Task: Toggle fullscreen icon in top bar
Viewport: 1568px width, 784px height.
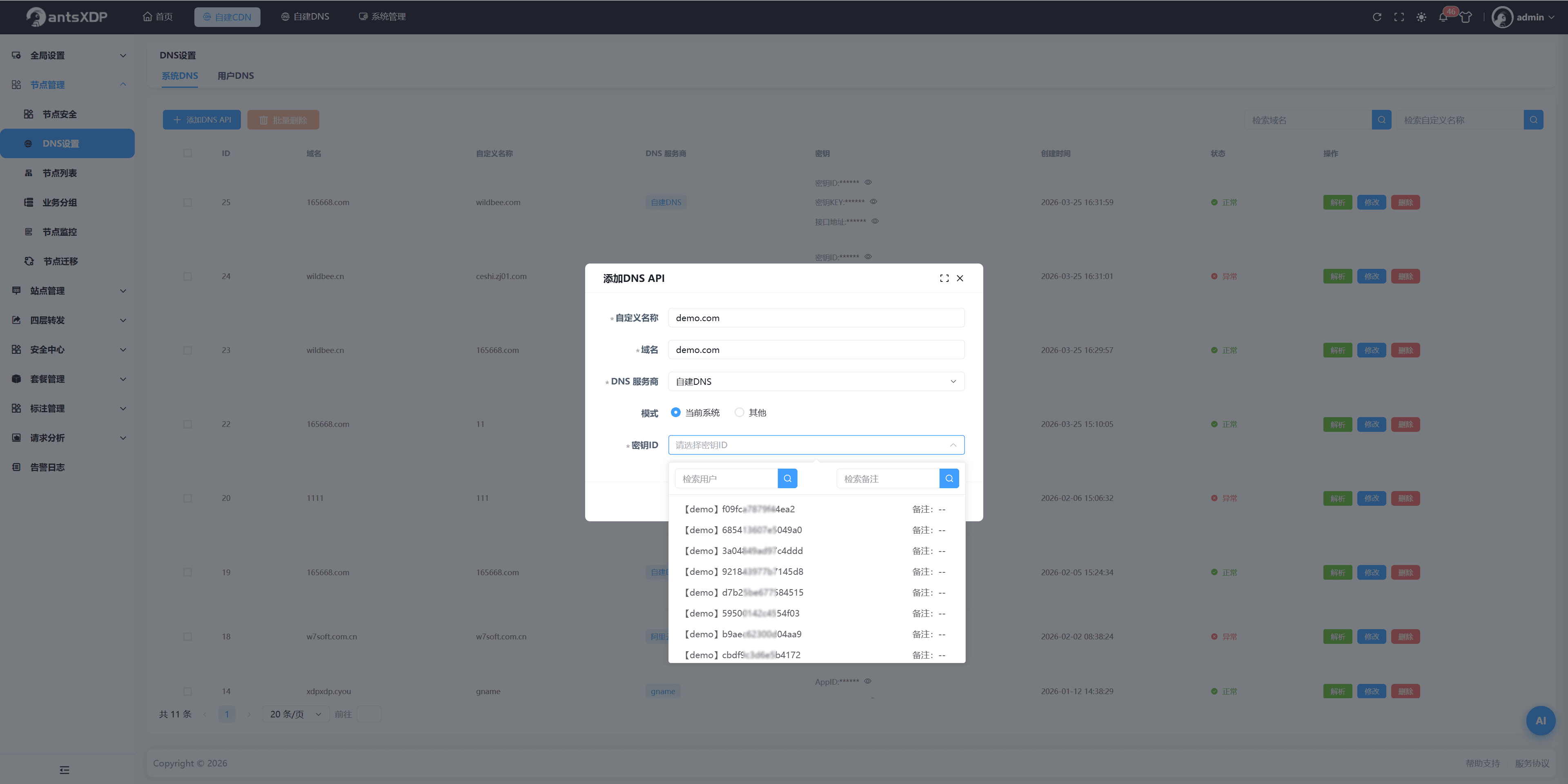Action: tap(1399, 17)
